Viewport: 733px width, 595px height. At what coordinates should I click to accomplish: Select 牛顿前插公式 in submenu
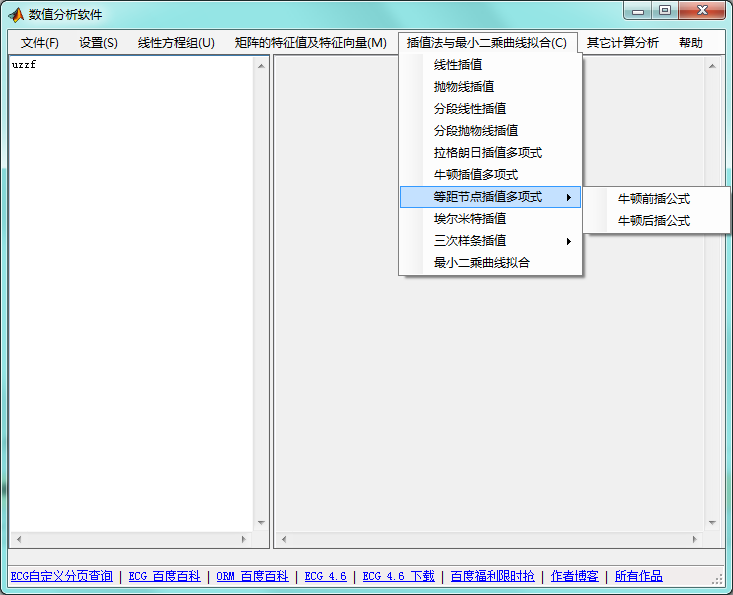coord(656,199)
